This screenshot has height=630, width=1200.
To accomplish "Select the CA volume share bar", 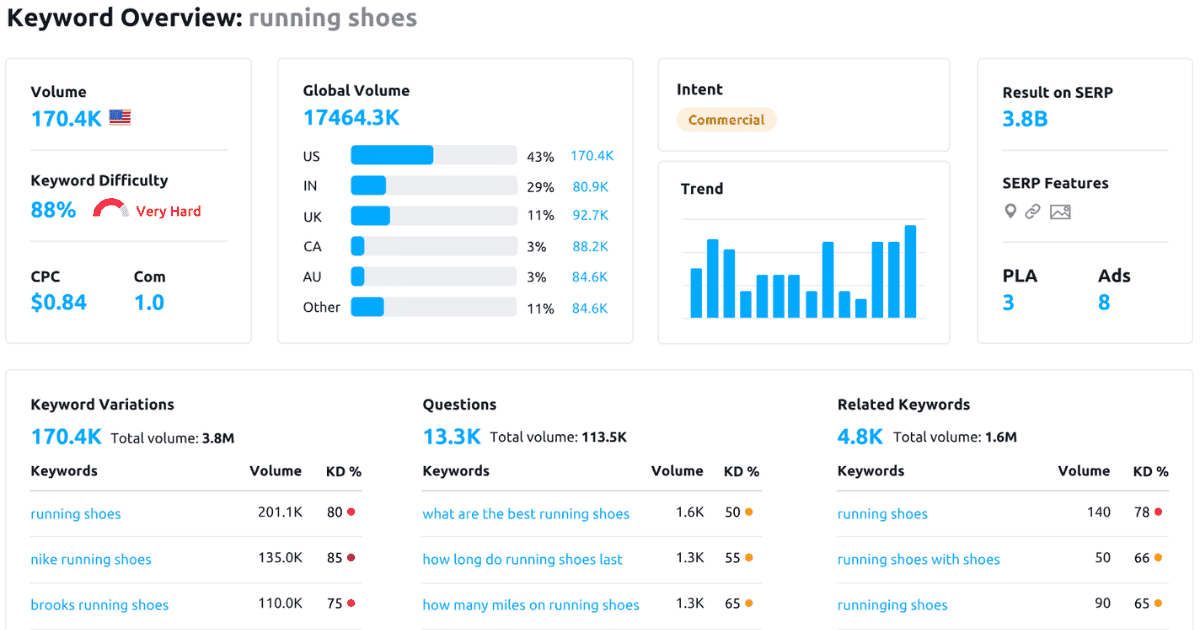I will pyautogui.click(x=433, y=246).
